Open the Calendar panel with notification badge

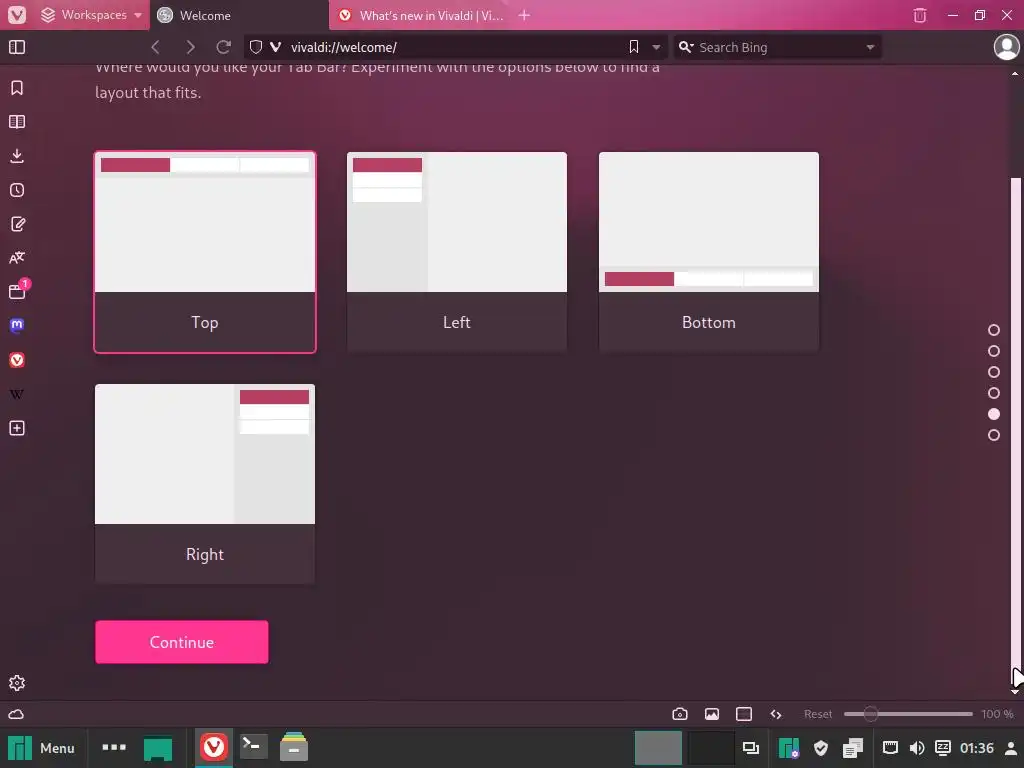[18, 290]
